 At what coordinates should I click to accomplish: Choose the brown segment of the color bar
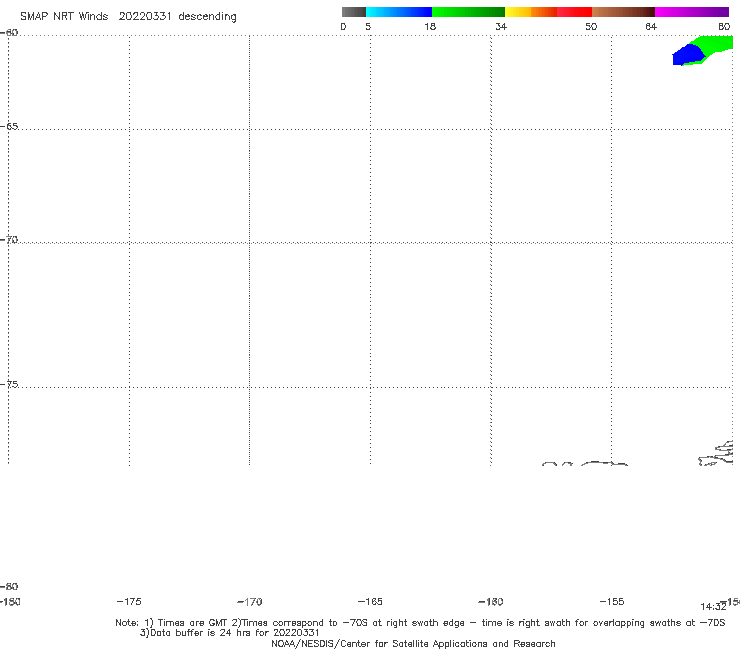coord(623,12)
